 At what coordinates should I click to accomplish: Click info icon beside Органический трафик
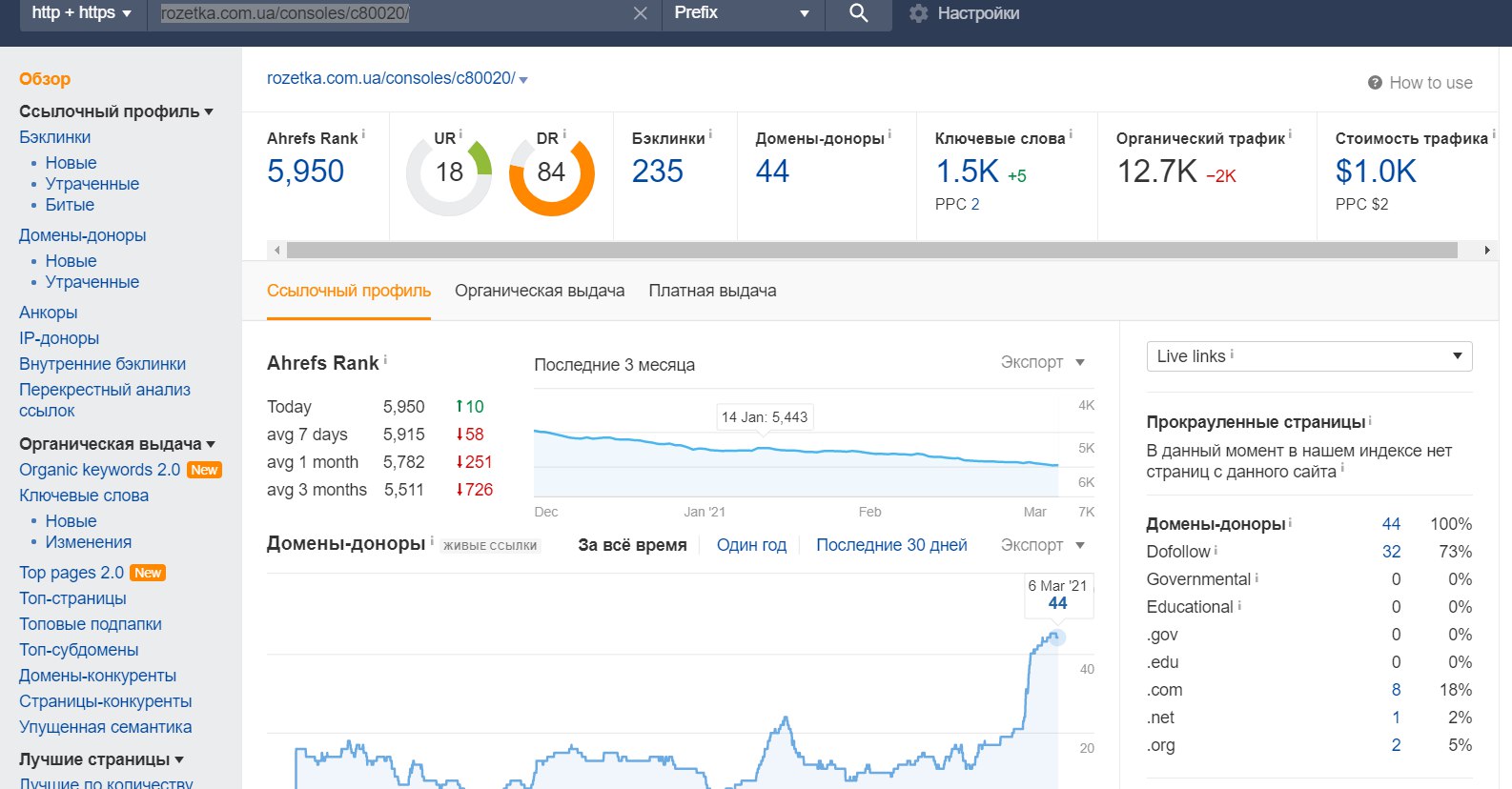tap(1290, 134)
